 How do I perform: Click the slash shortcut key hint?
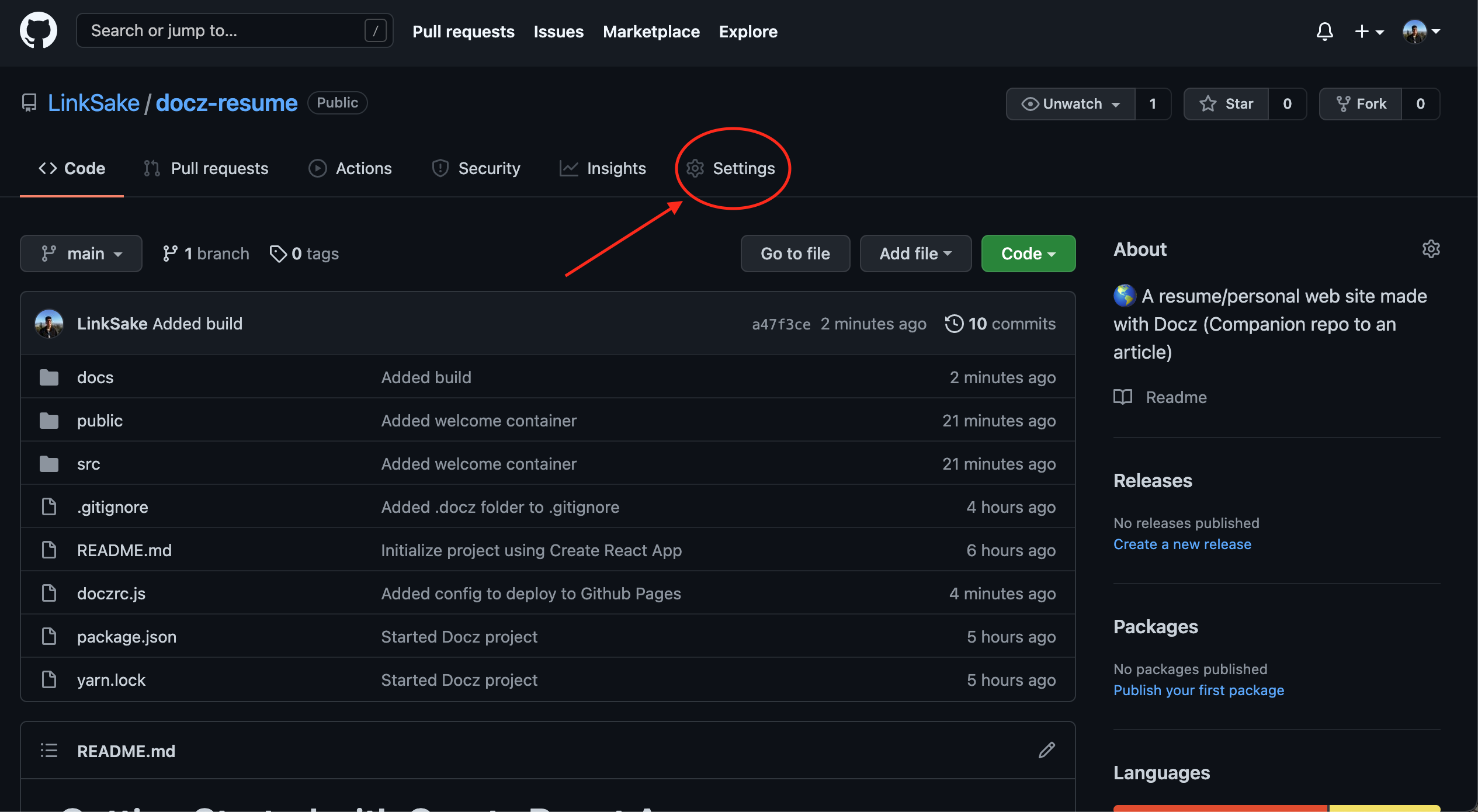pos(375,30)
